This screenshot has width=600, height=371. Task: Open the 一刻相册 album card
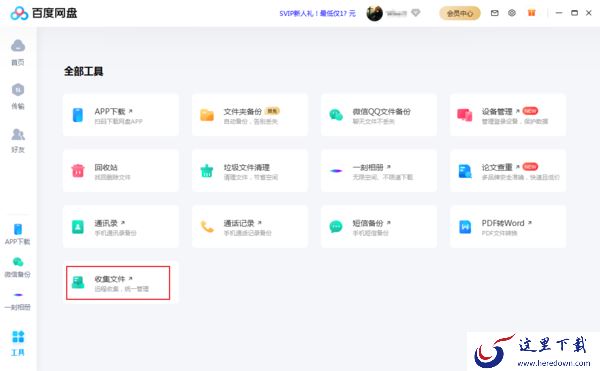coord(379,171)
